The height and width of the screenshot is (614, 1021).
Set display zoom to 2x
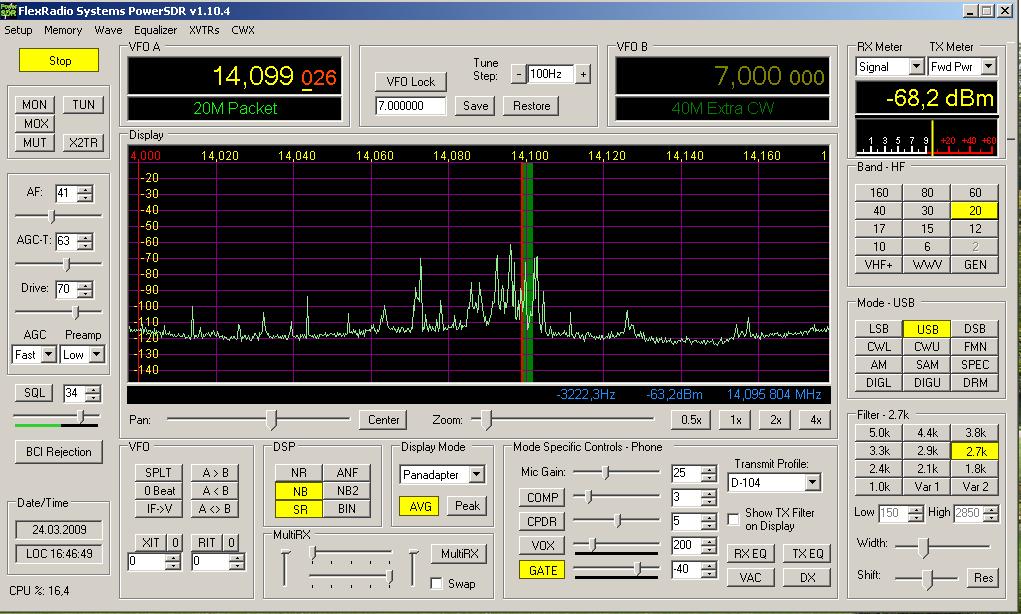pos(775,420)
